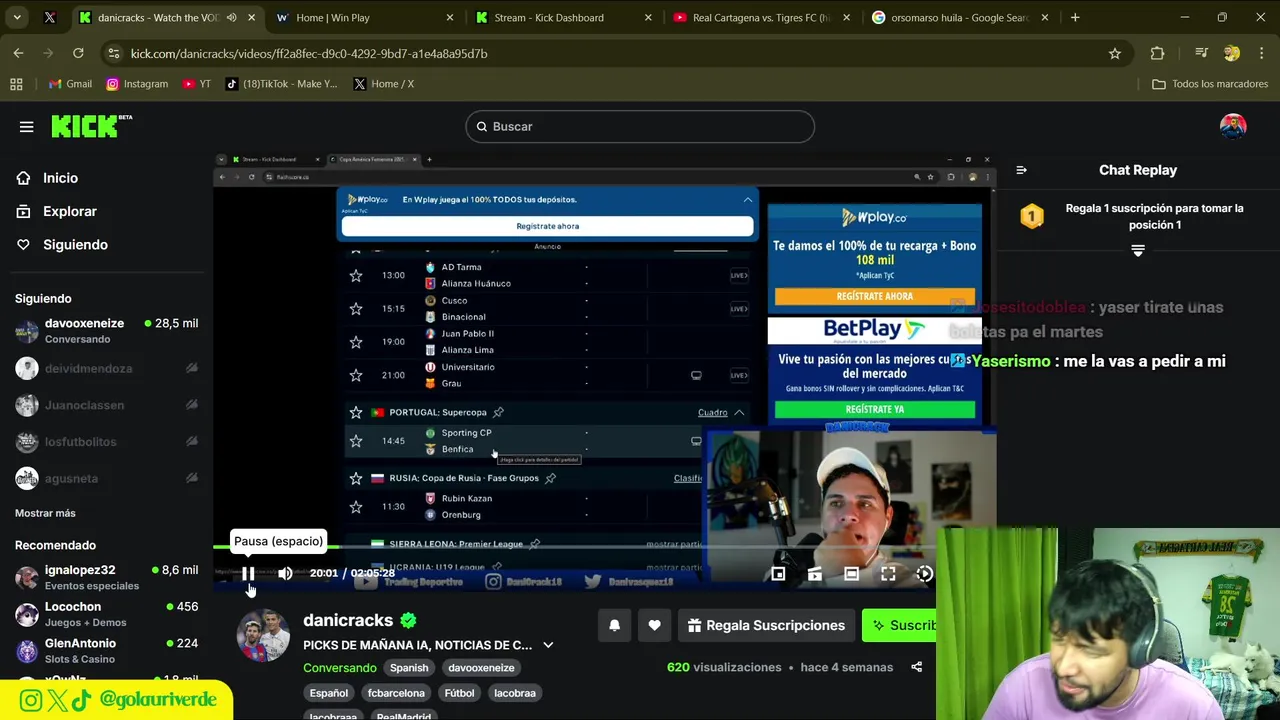Image resolution: width=1280 pixels, height=720 pixels.
Task: Click the kick.com address bar URL
Action: [x=309, y=53]
